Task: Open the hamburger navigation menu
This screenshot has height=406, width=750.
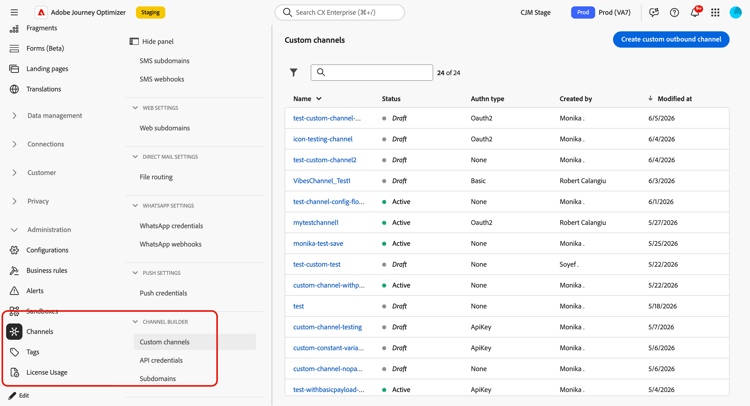Action: tap(14, 12)
